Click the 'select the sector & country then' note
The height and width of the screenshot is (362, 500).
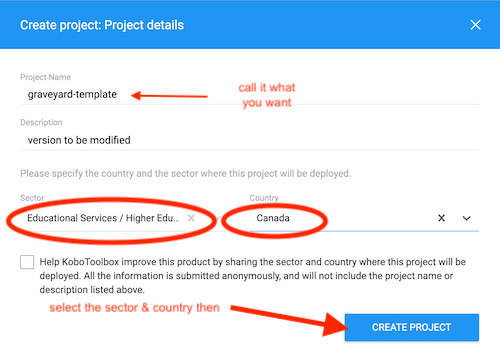[134, 307]
